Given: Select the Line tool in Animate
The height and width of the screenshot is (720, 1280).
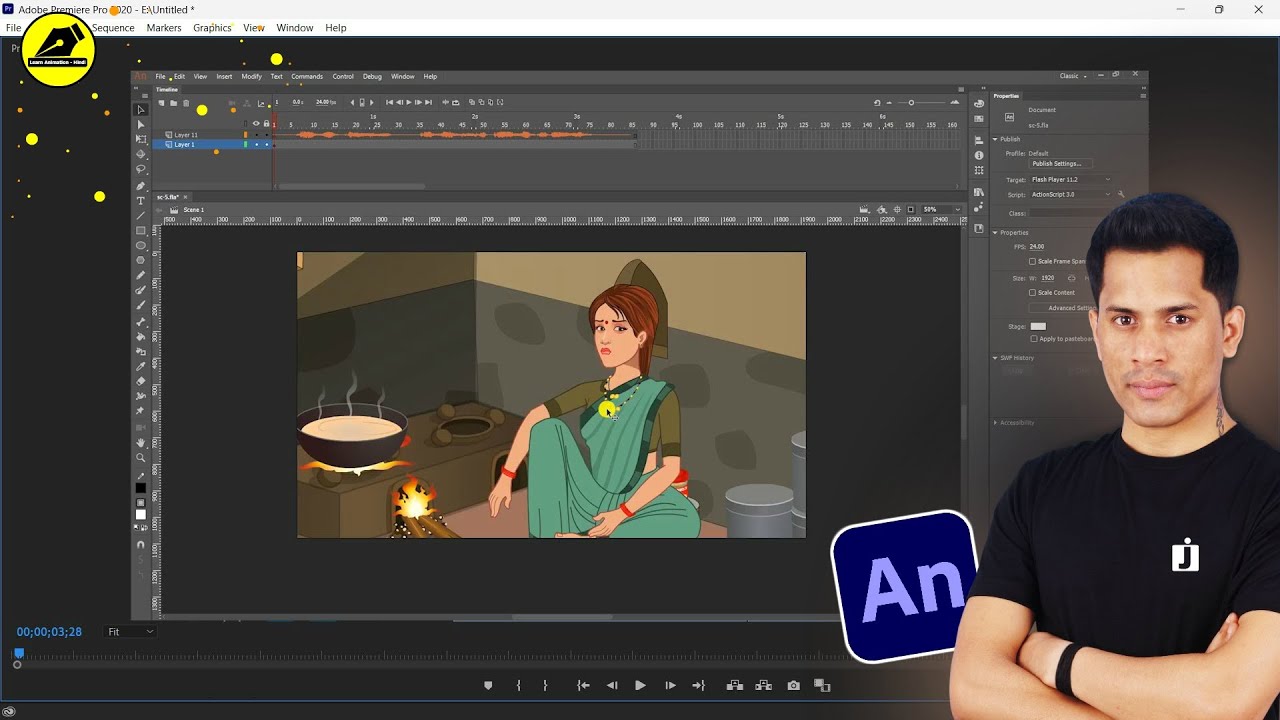Looking at the screenshot, I should click(x=141, y=216).
